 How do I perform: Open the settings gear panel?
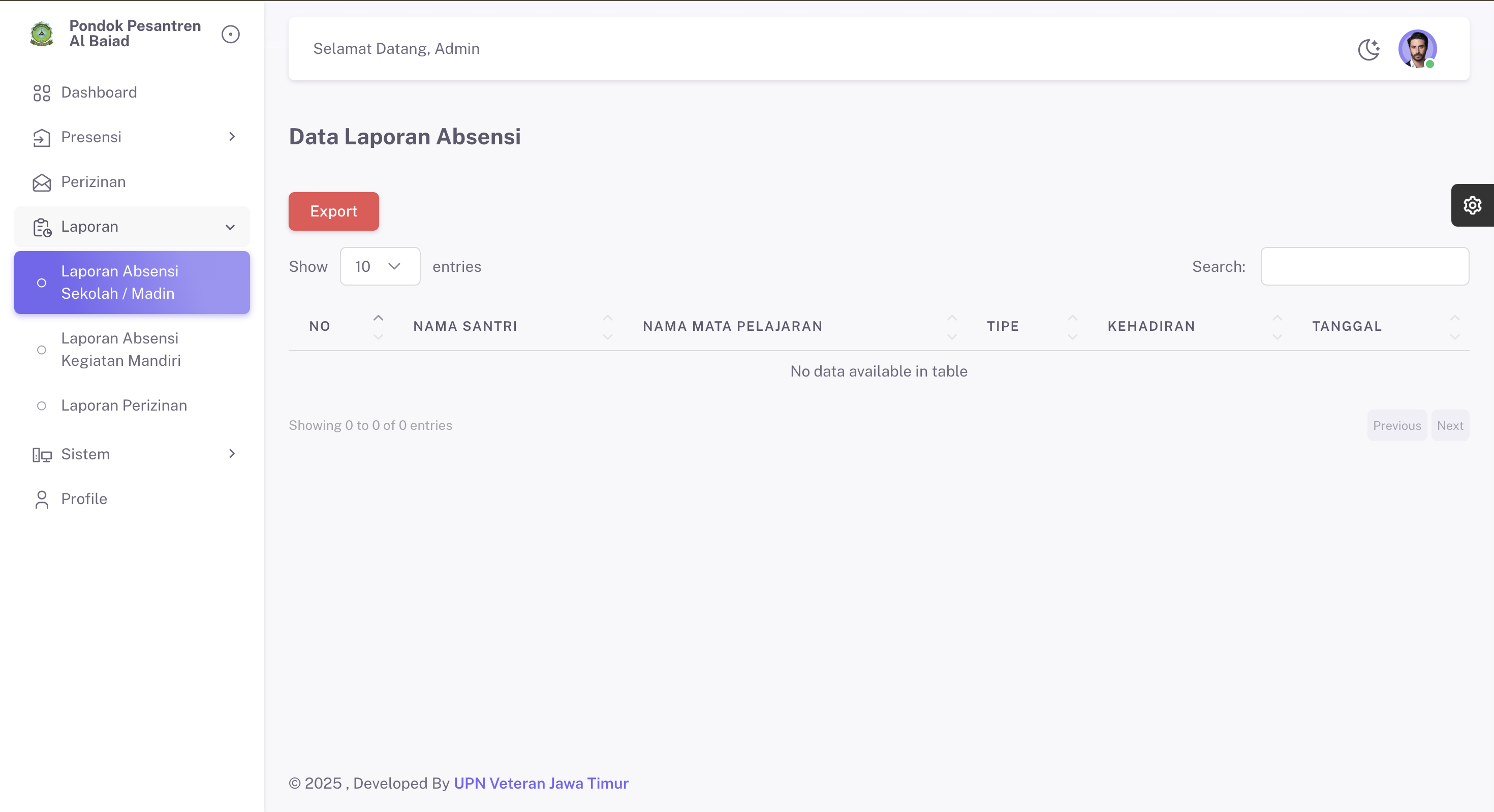tap(1472, 205)
